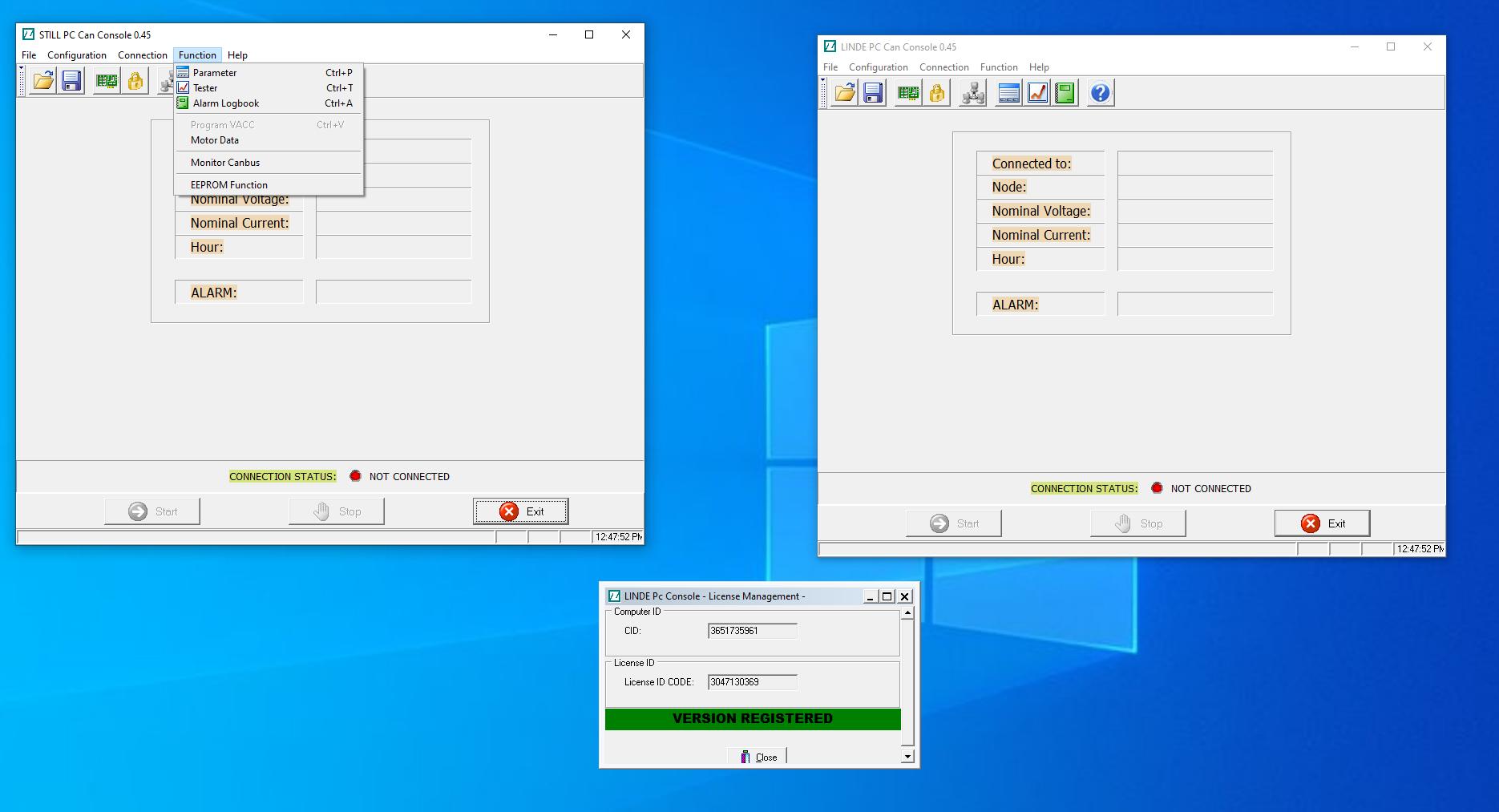This screenshot has width=1499, height=812.
Task: Click Exit button in STILL console
Action: tap(521, 511)
